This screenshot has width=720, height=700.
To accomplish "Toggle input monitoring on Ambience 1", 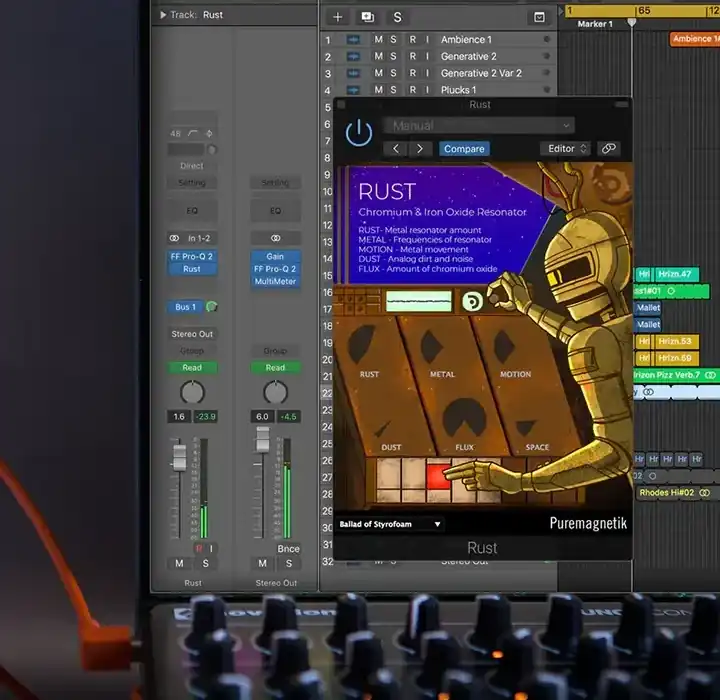I will pos(427,40).
